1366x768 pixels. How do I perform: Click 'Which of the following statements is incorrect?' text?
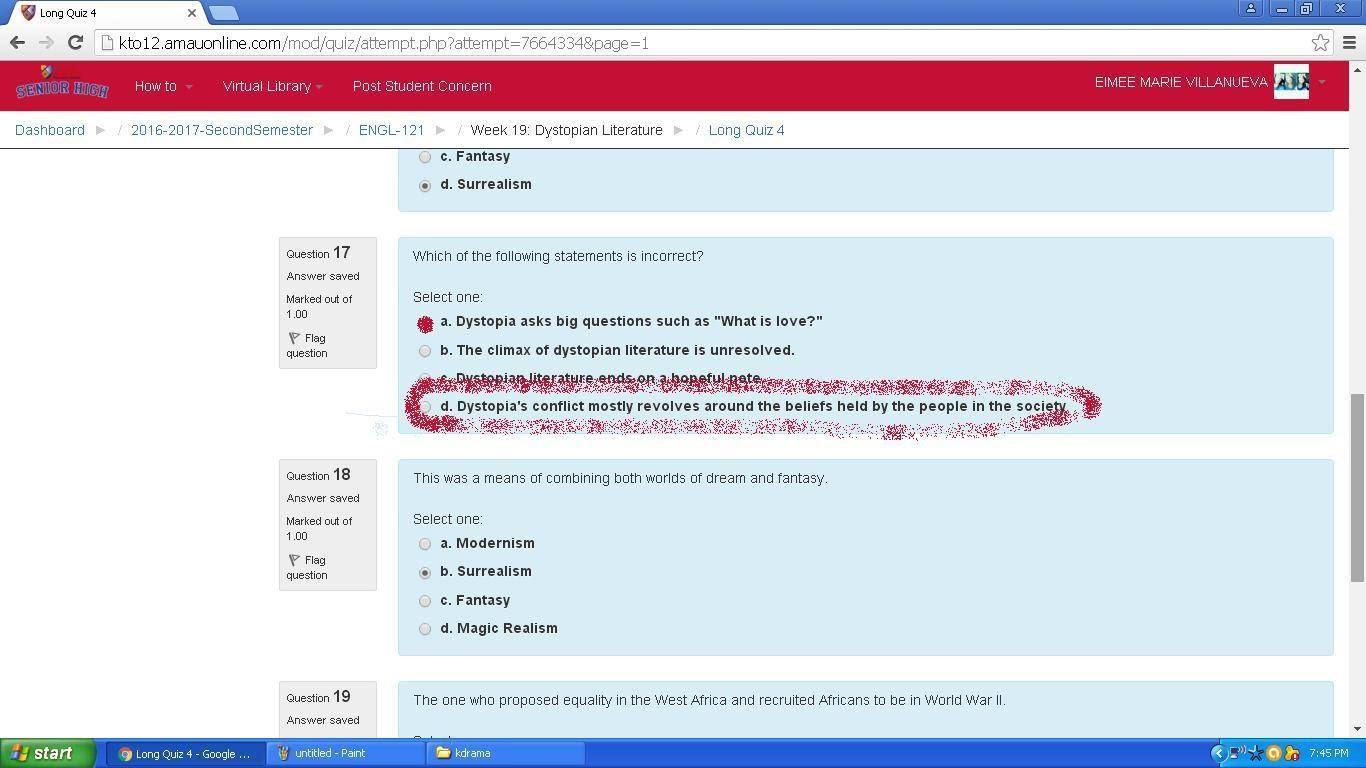click(558, 256)
